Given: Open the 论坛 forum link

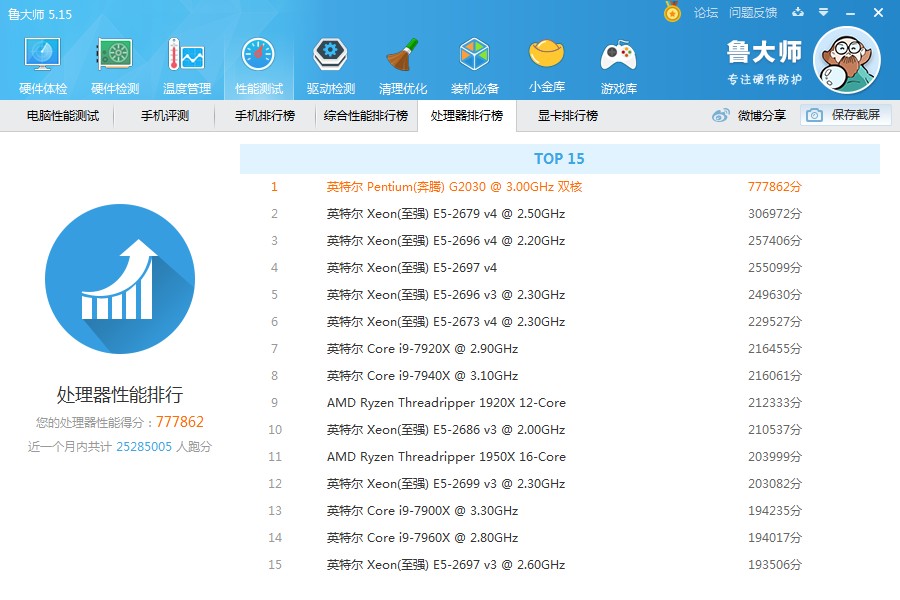Looking at the screenshot, I should tap(705, 13).
